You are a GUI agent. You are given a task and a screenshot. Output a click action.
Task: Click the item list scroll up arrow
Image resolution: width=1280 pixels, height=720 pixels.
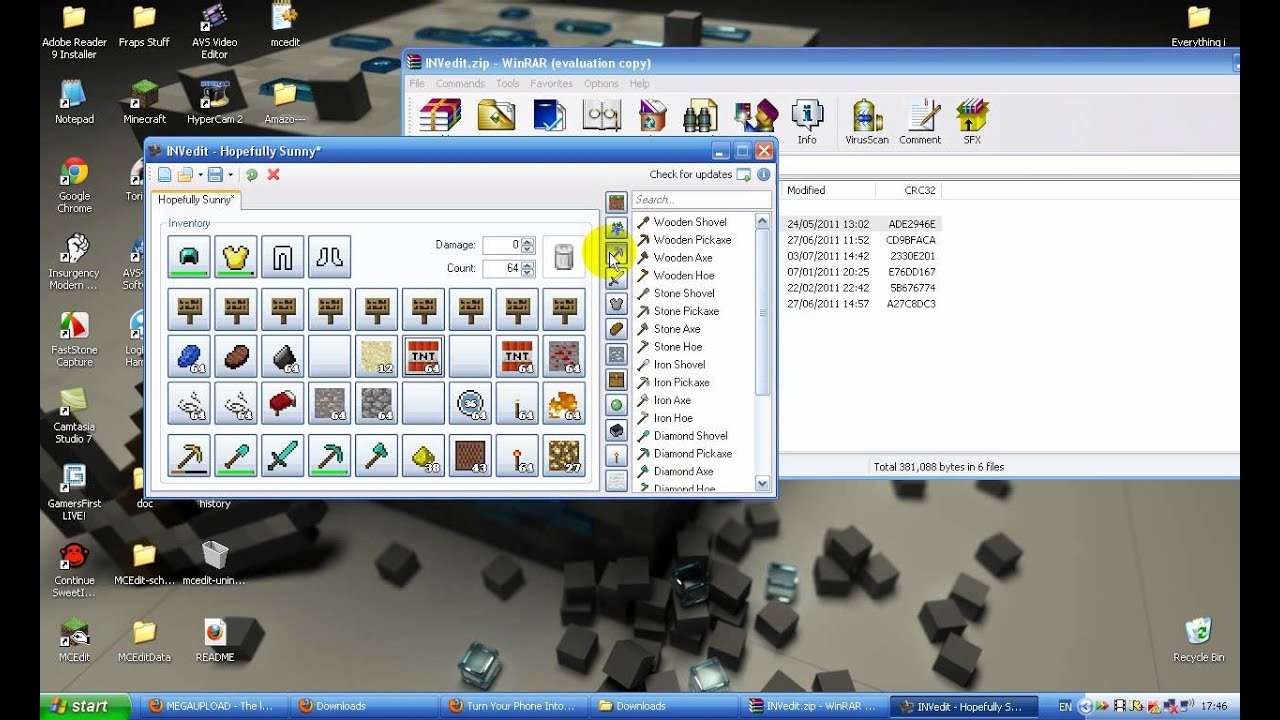pyautogui.click(x=762, y=221)
